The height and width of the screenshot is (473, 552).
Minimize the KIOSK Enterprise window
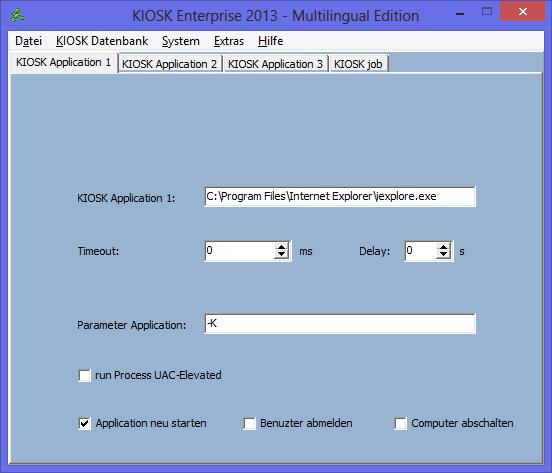[460, 13]
